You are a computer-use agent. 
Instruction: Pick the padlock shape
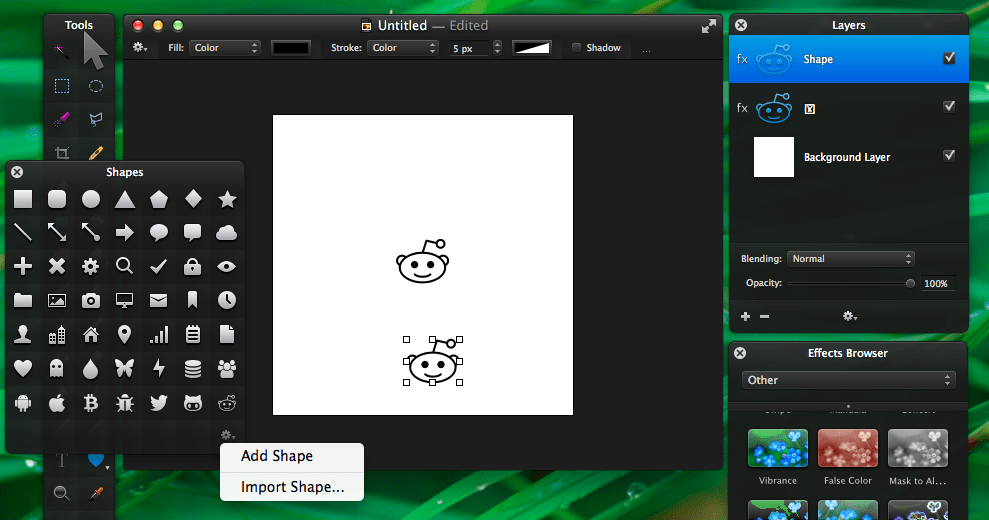coord(192,266)
